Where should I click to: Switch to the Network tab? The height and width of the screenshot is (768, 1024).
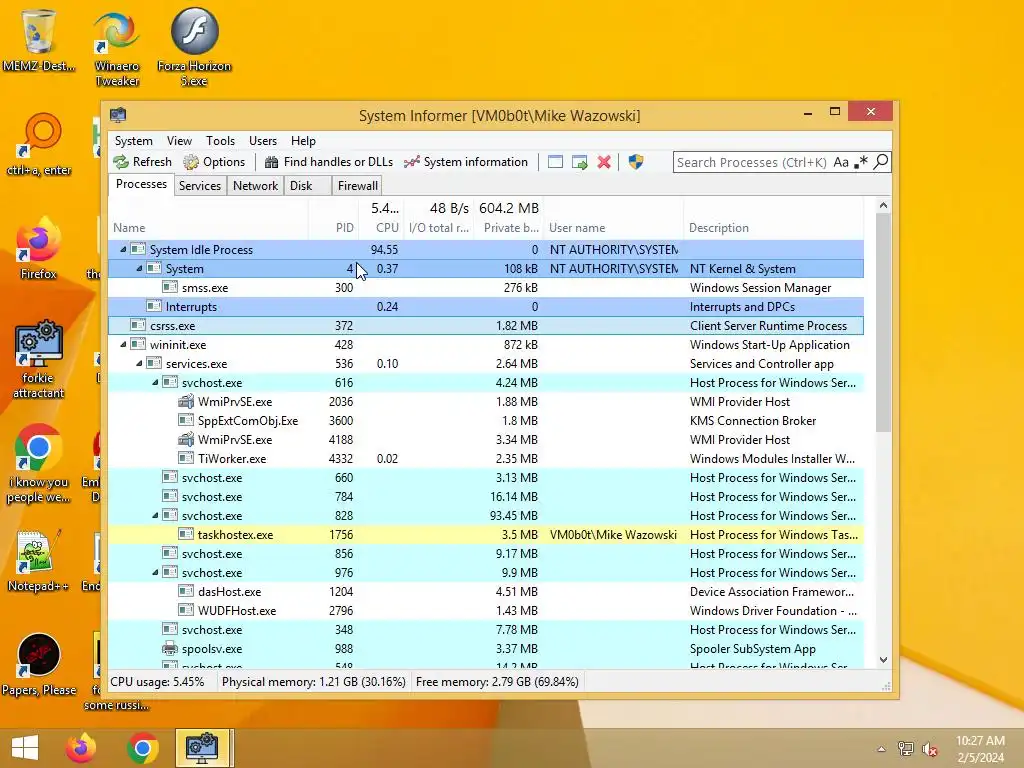click(x=255, y=186)
